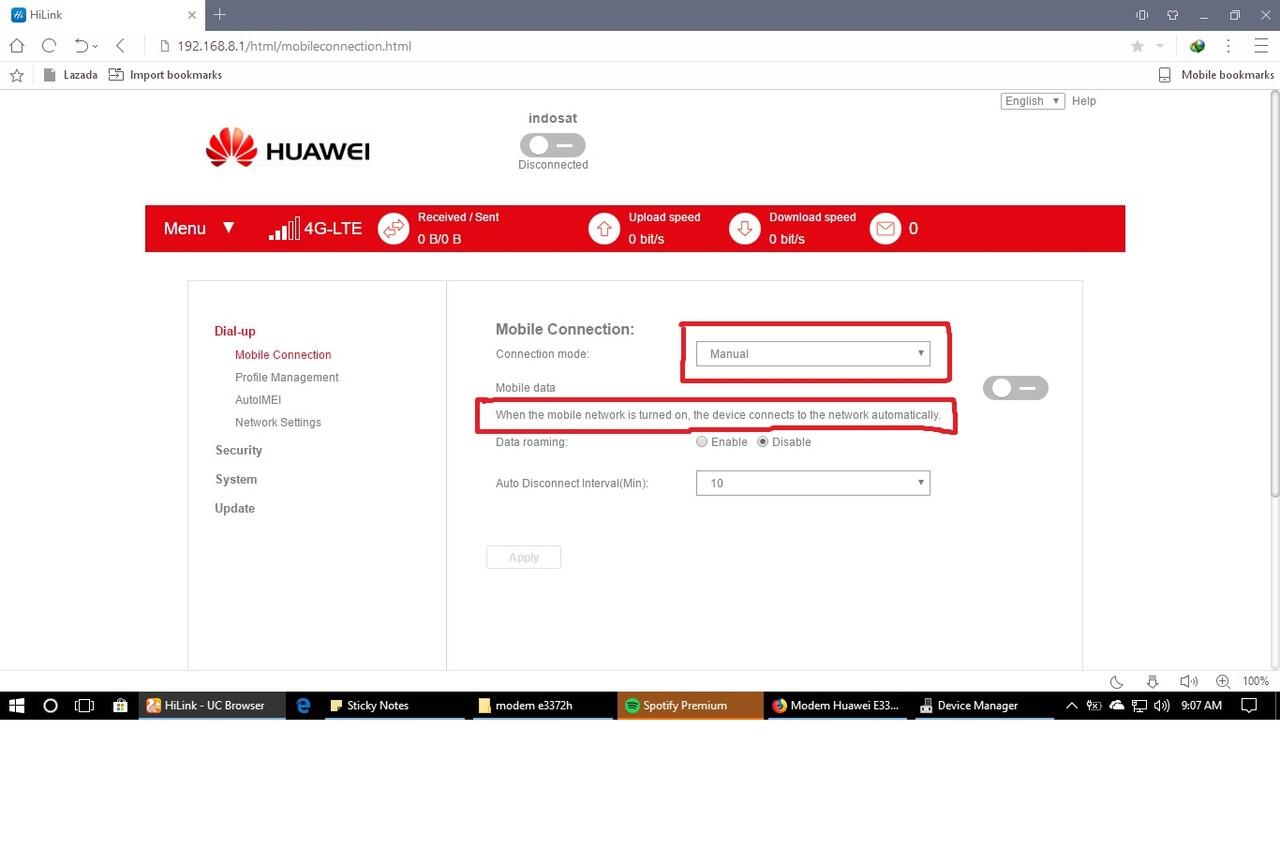Click the zoom magnifier icon
This screenshot has height=864, width=1280.
(1223, 681)
